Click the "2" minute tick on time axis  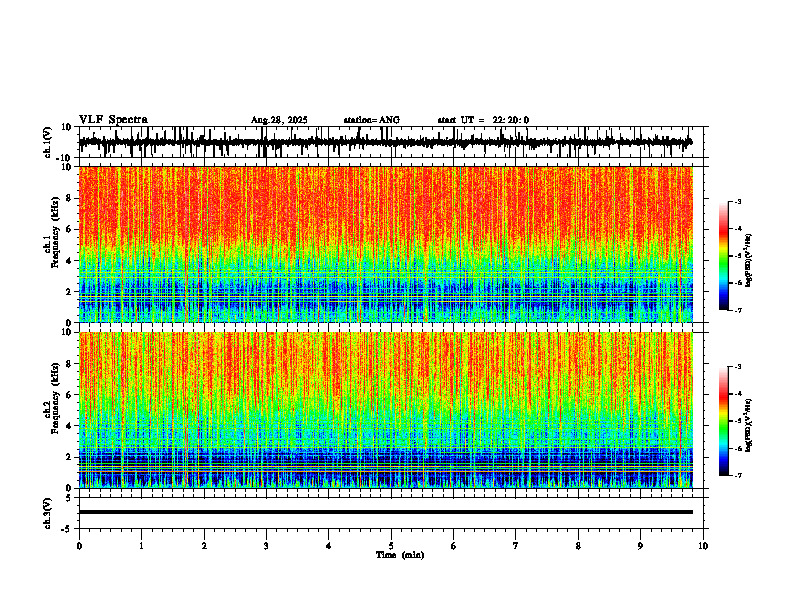tap(204, 546)
